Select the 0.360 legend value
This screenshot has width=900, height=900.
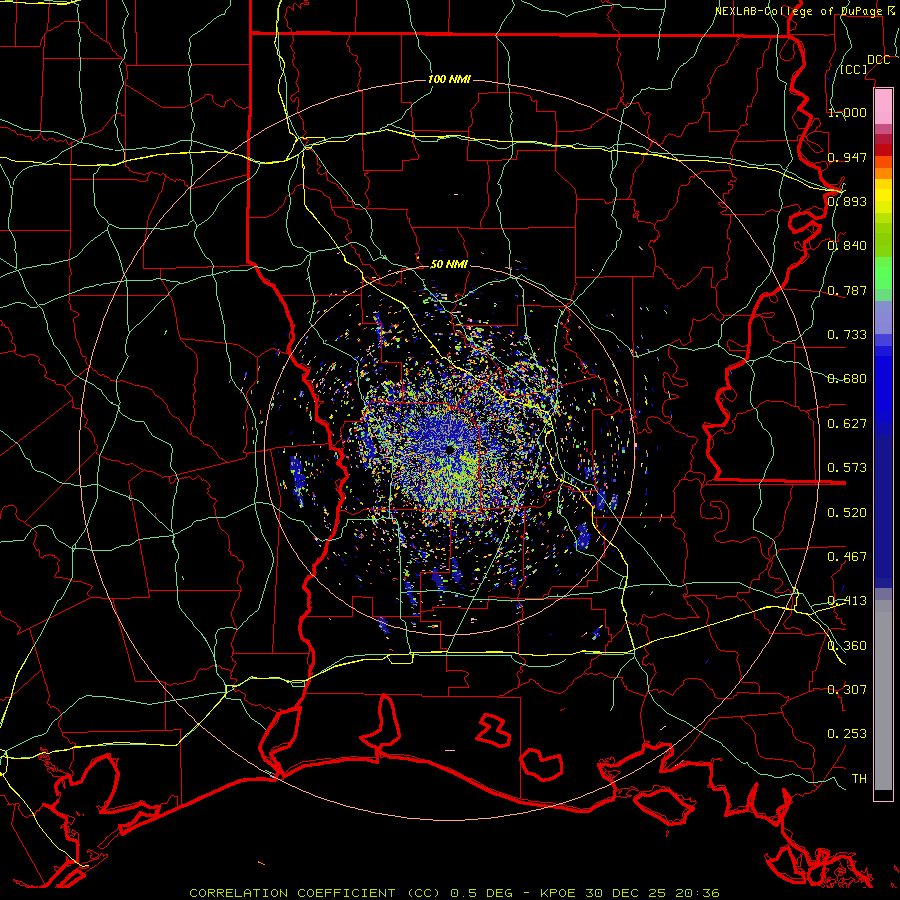847,646
